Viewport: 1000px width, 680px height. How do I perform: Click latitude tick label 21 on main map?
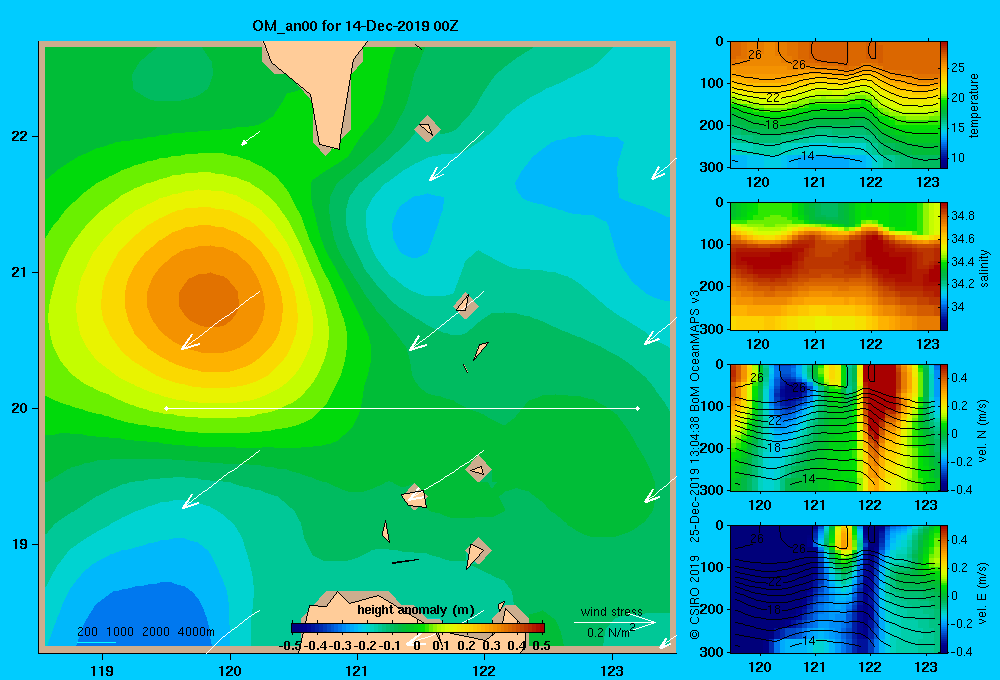20,272
